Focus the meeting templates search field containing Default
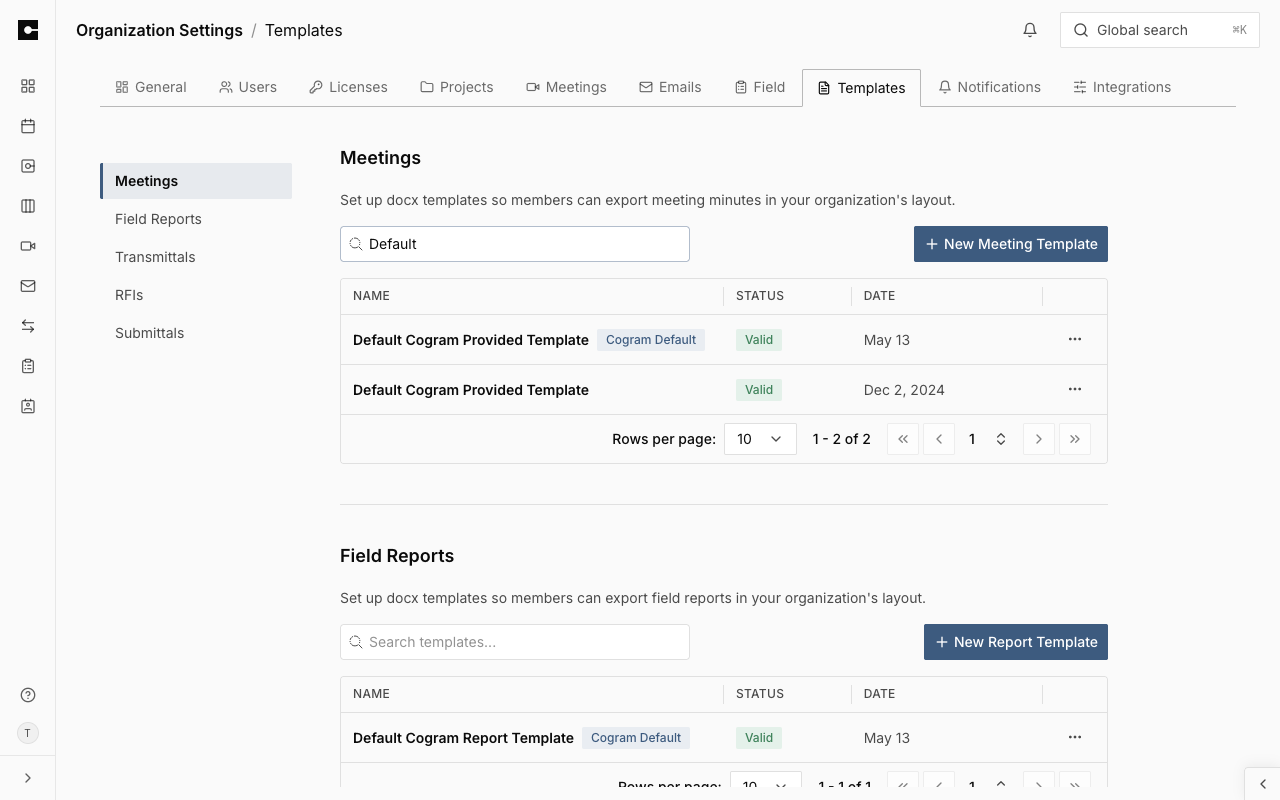This screenshot has width=1280, height=800. click(x=515, y=244)
